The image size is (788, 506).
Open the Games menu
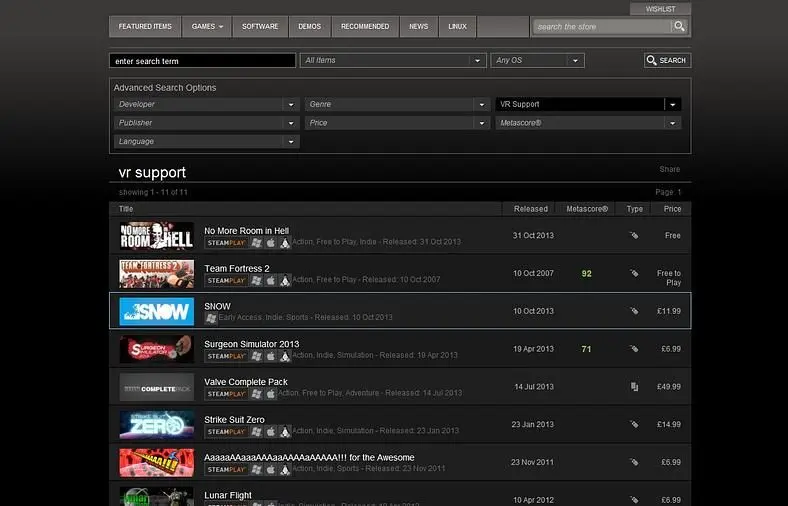click(x=207, y=26)
